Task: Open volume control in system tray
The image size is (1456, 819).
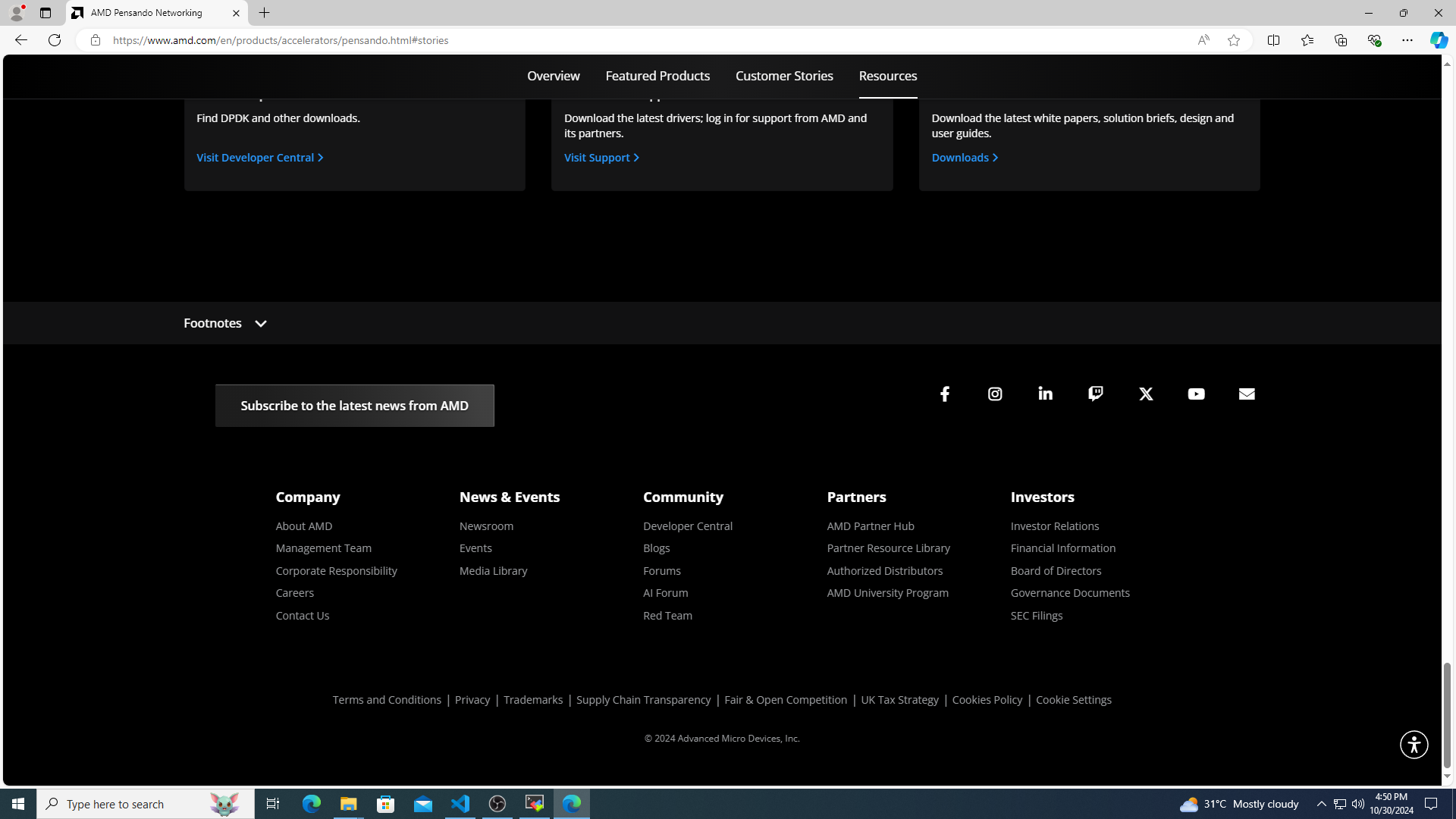Action: [x=1357, y=804]
